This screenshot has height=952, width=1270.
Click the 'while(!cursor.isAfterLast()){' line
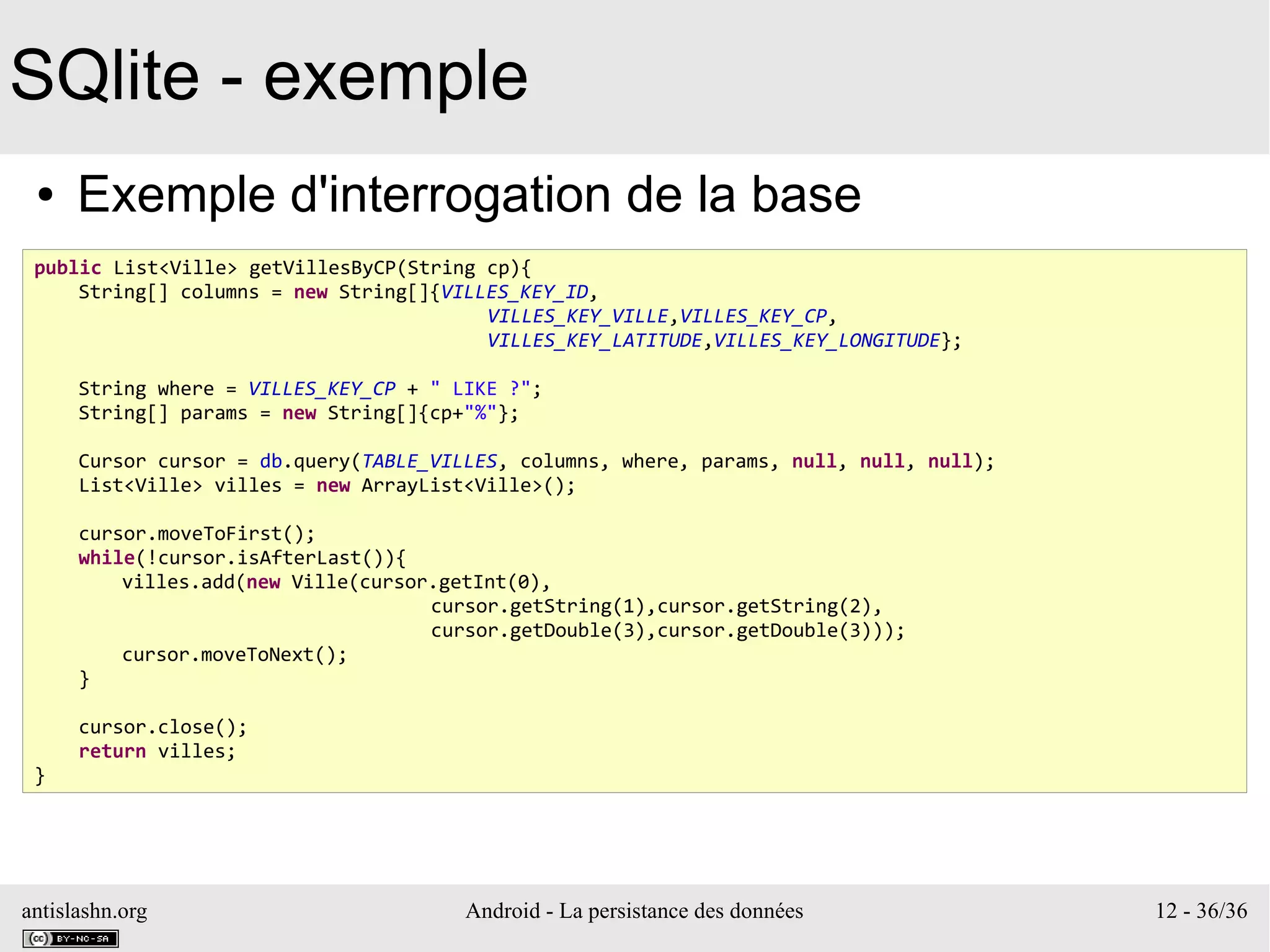coord(242,558)
